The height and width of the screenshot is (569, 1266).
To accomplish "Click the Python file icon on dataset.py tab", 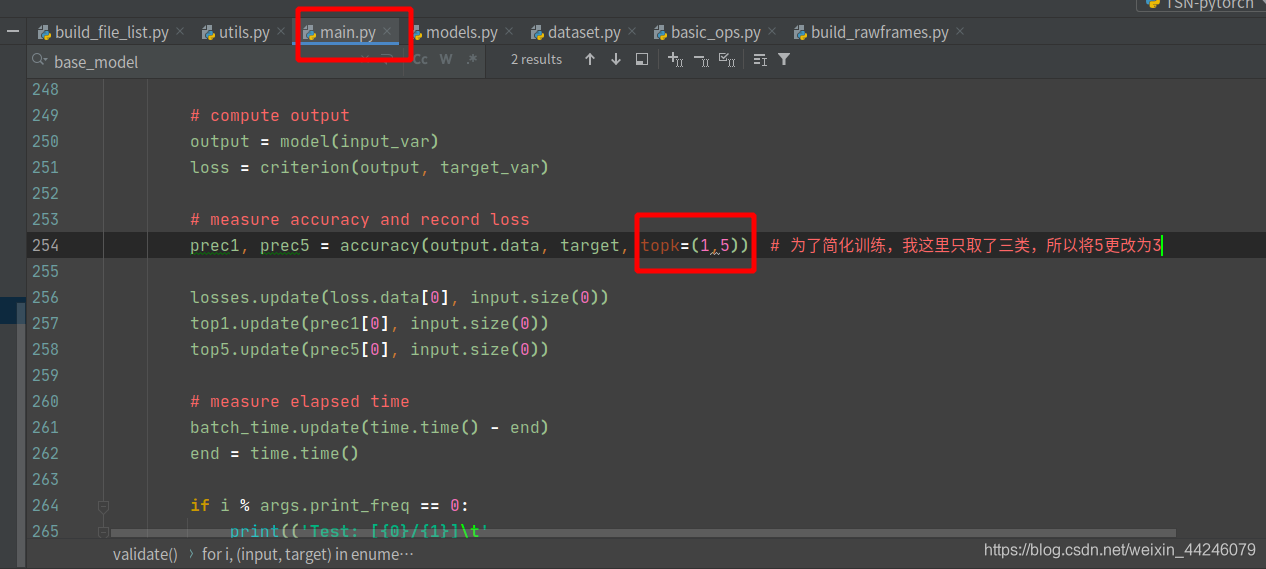I will (x=537, y=32).
